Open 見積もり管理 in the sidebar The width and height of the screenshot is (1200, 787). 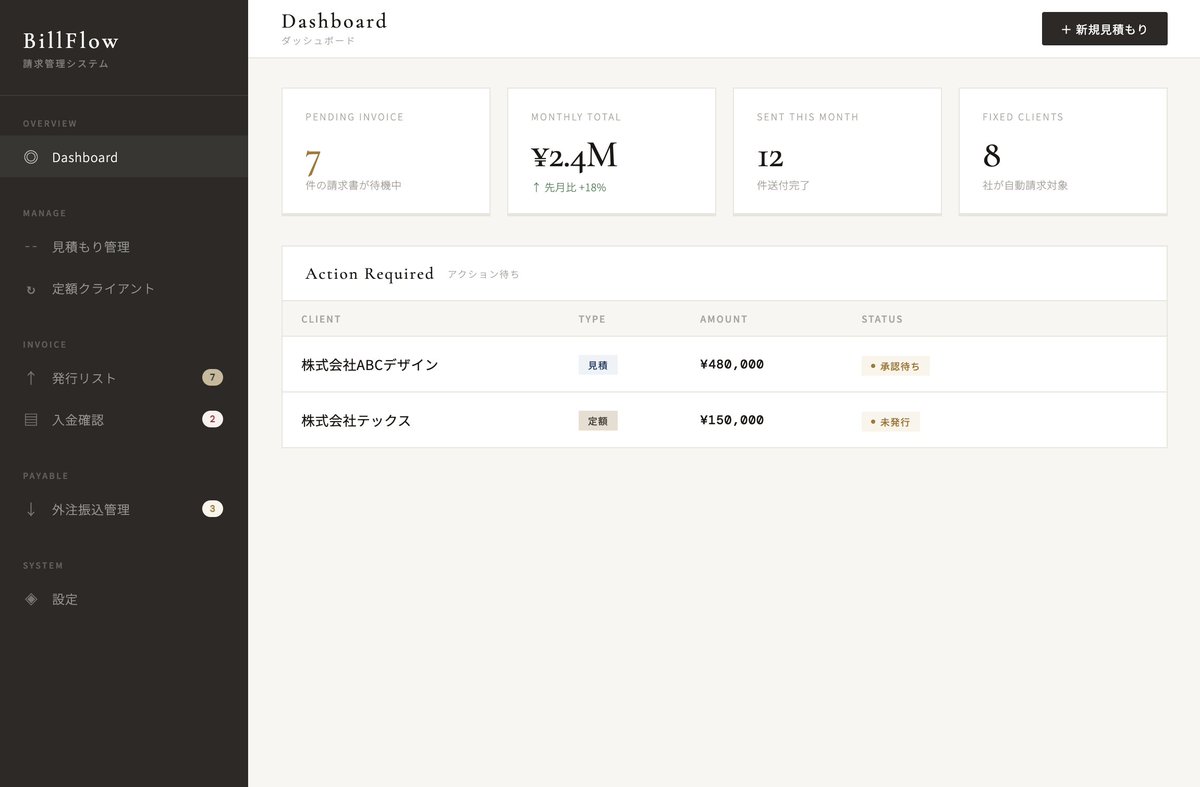[124, 247]
